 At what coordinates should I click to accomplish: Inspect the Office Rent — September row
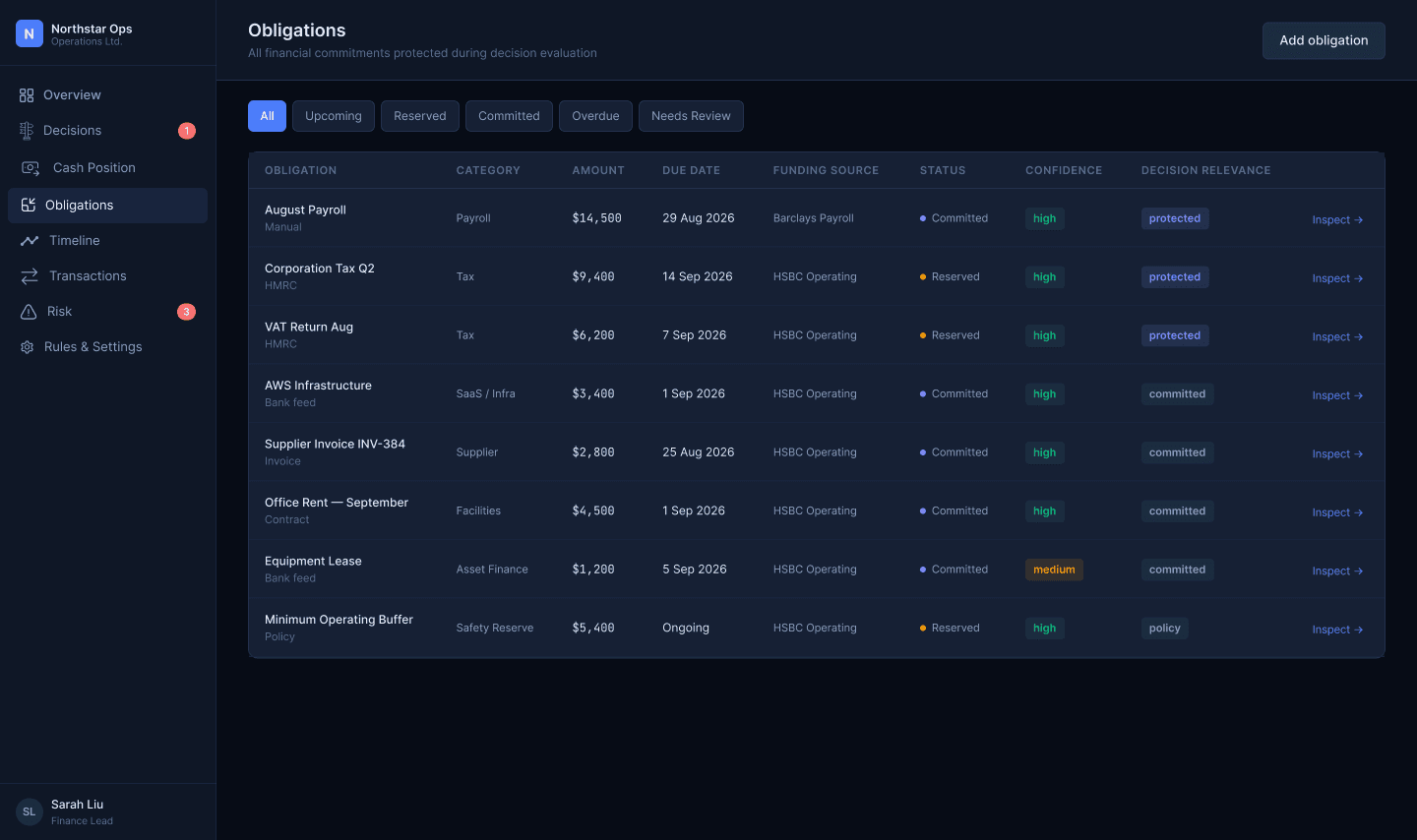coord(1337,512)
